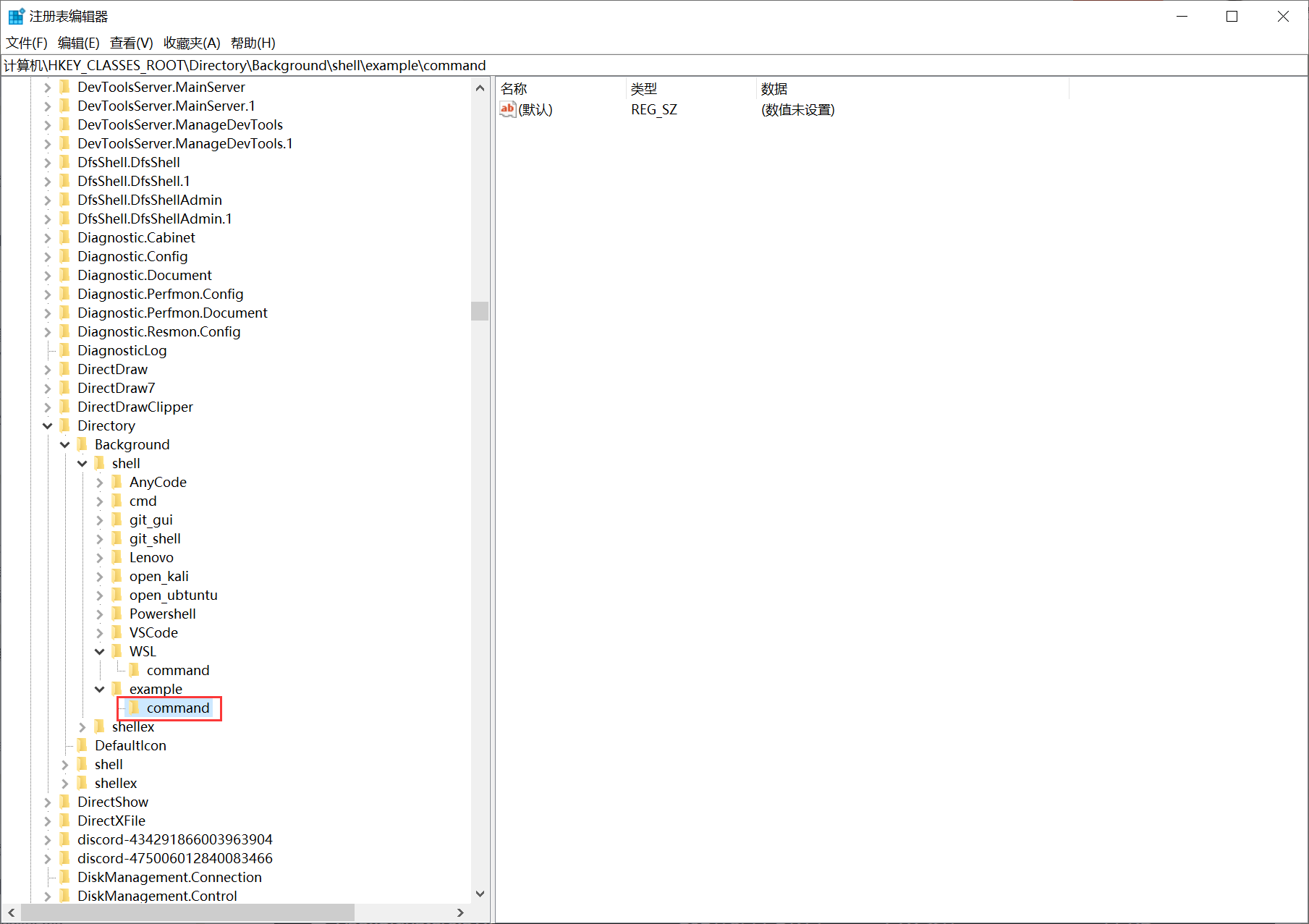1309x924 pixels.
Task: Select the open_kali registry key
Action: tap(158, 576)
